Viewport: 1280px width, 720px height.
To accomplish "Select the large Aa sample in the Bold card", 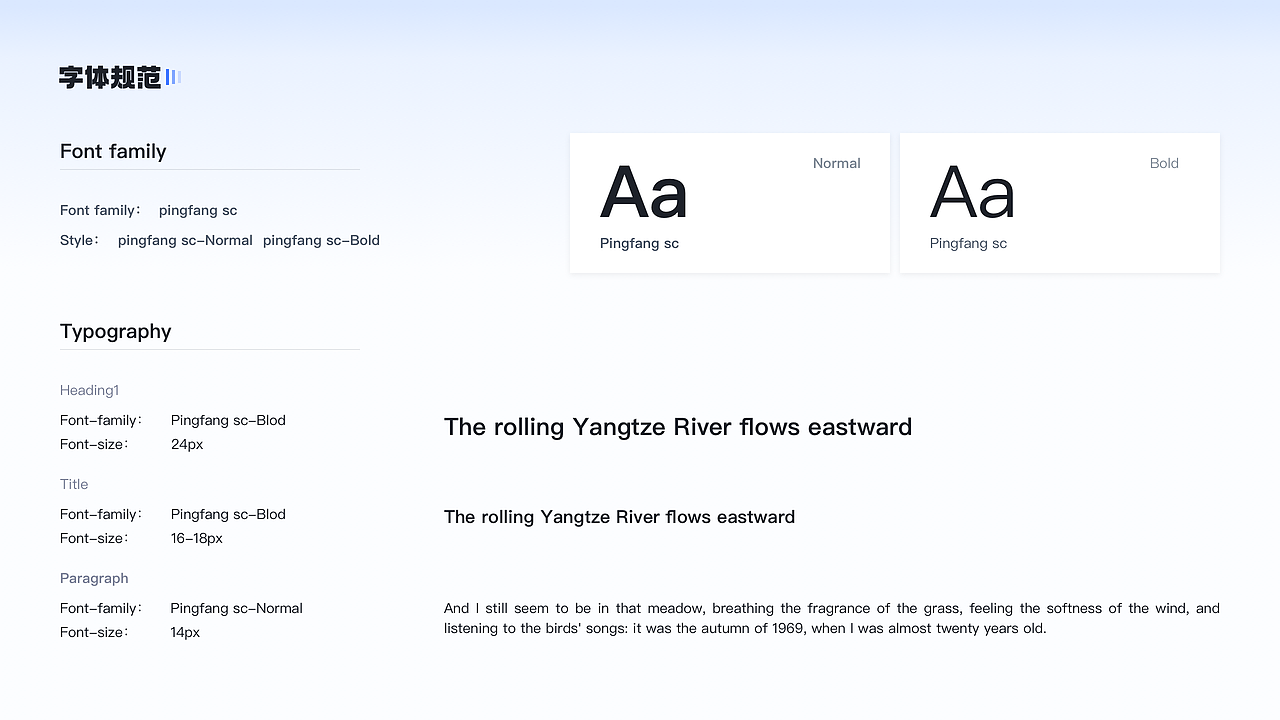I will point(972,192).
